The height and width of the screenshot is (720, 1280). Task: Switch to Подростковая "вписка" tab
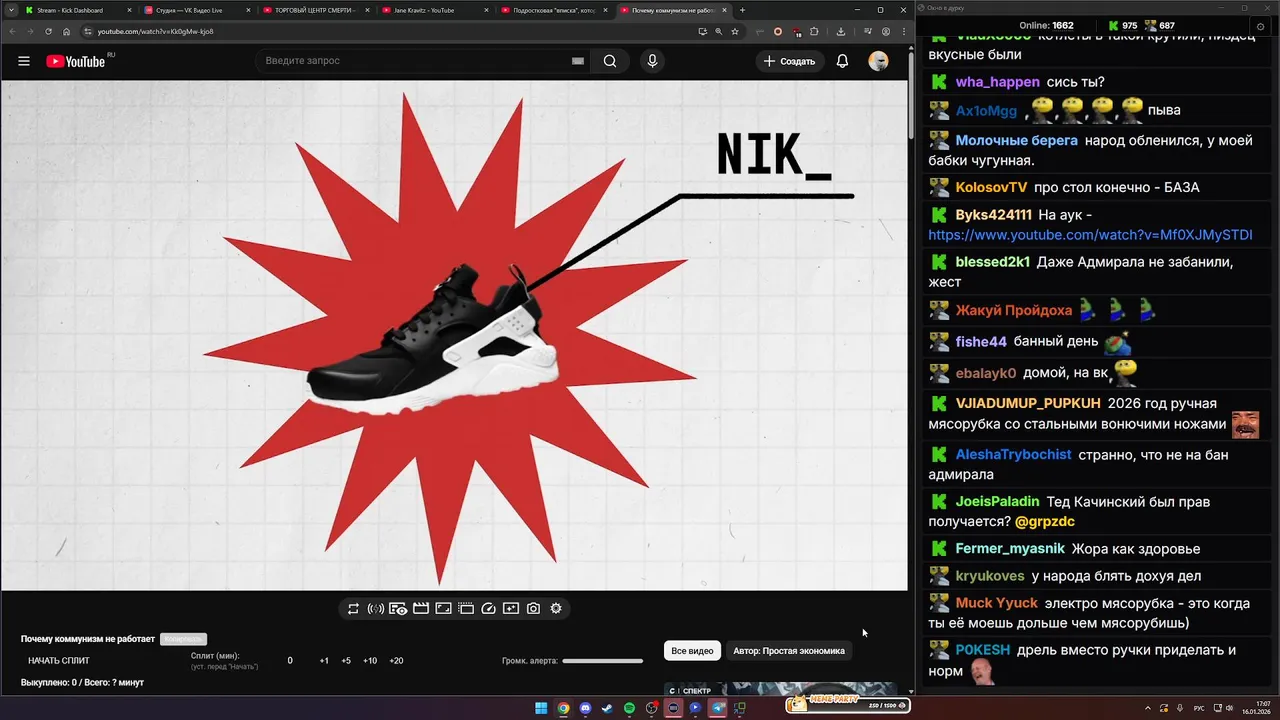554,10
